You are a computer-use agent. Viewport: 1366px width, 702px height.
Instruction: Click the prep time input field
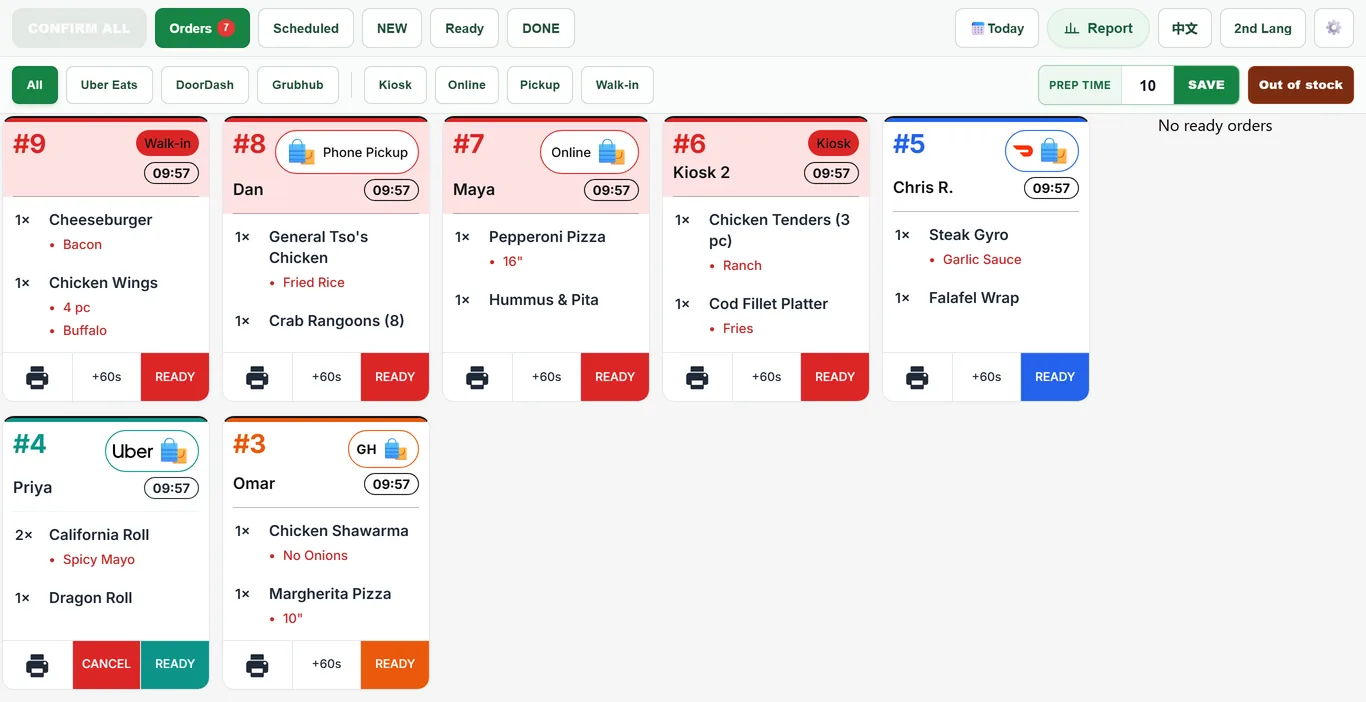(1148, 85)
